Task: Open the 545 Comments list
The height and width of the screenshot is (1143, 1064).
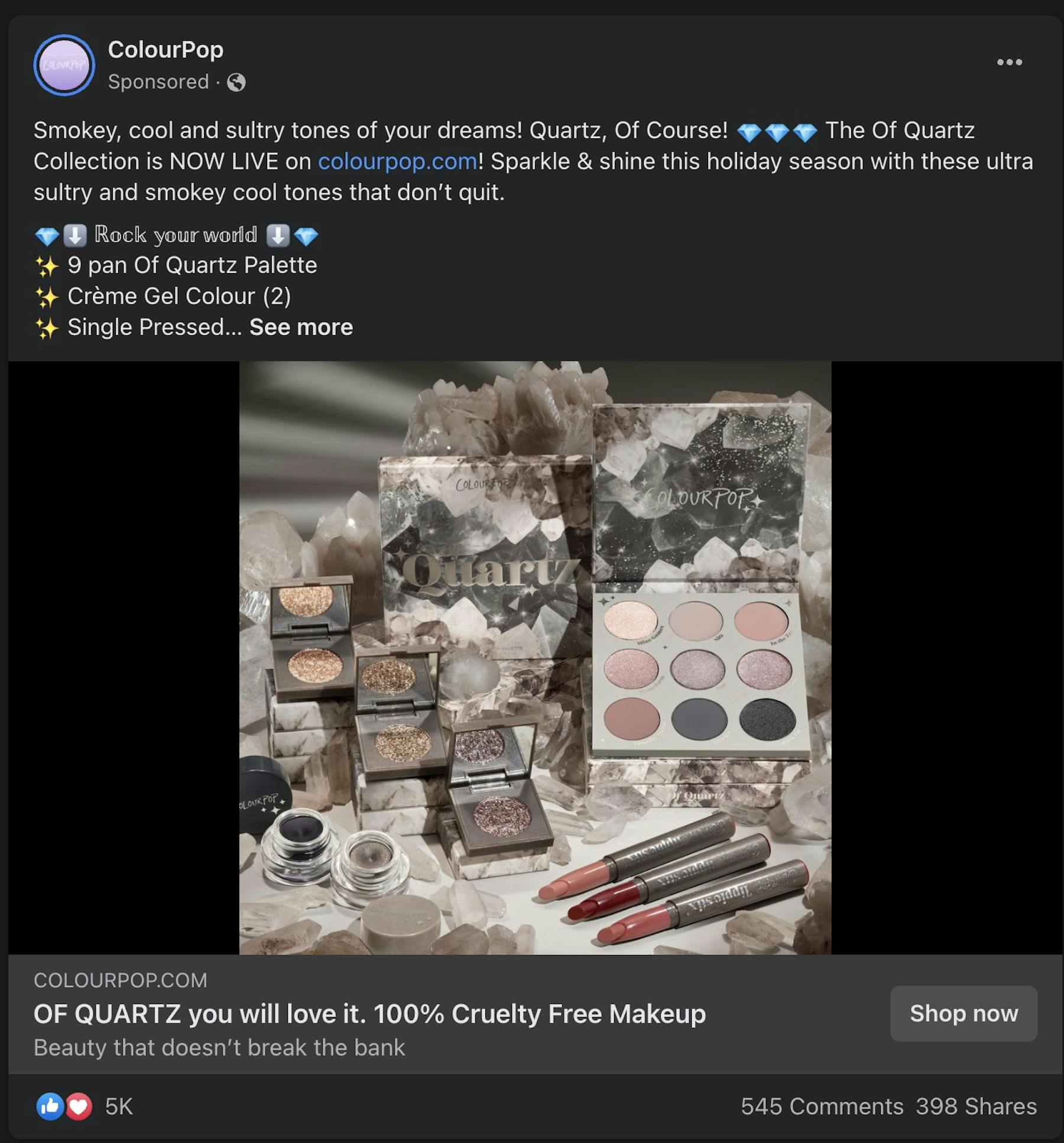Action: tap(822, 1106)
